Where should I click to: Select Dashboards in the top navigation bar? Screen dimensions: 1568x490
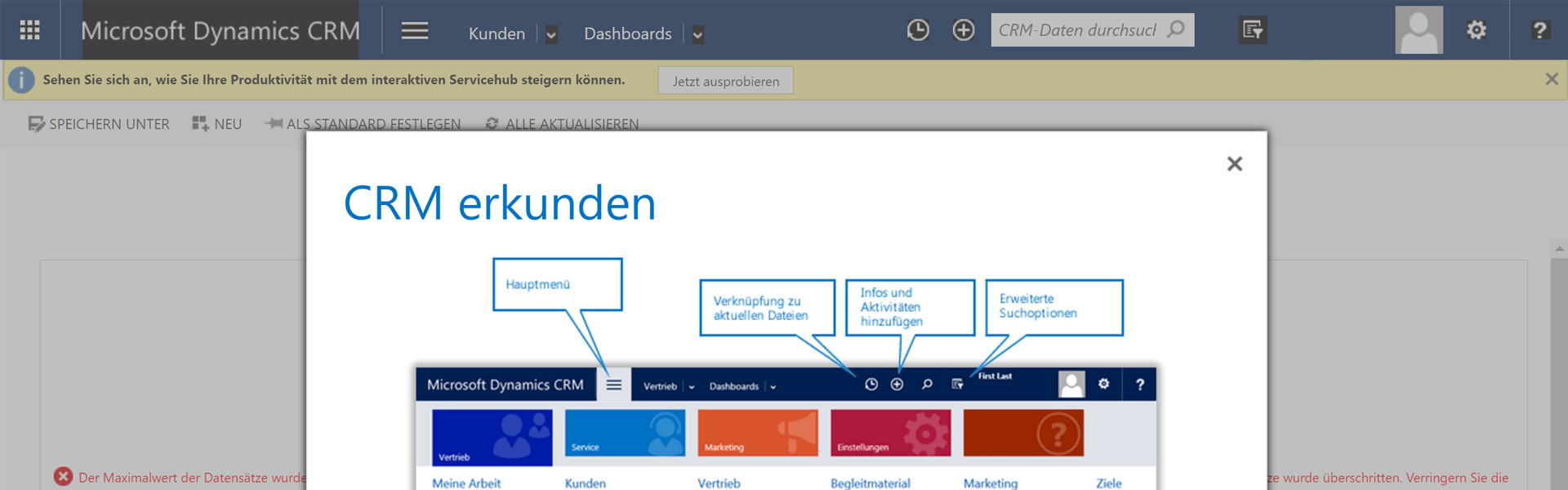click(x=628, y=33)
